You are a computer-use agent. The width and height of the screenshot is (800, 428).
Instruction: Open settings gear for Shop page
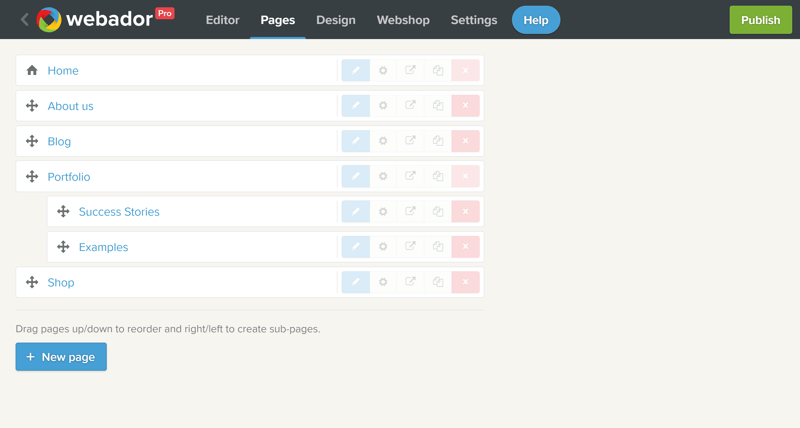[383, 283]
